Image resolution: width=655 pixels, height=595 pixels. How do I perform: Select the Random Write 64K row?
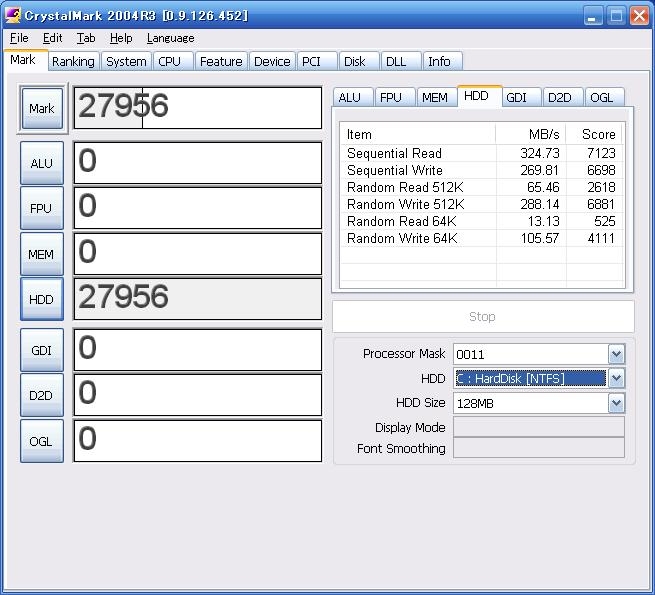click(482, 238)
